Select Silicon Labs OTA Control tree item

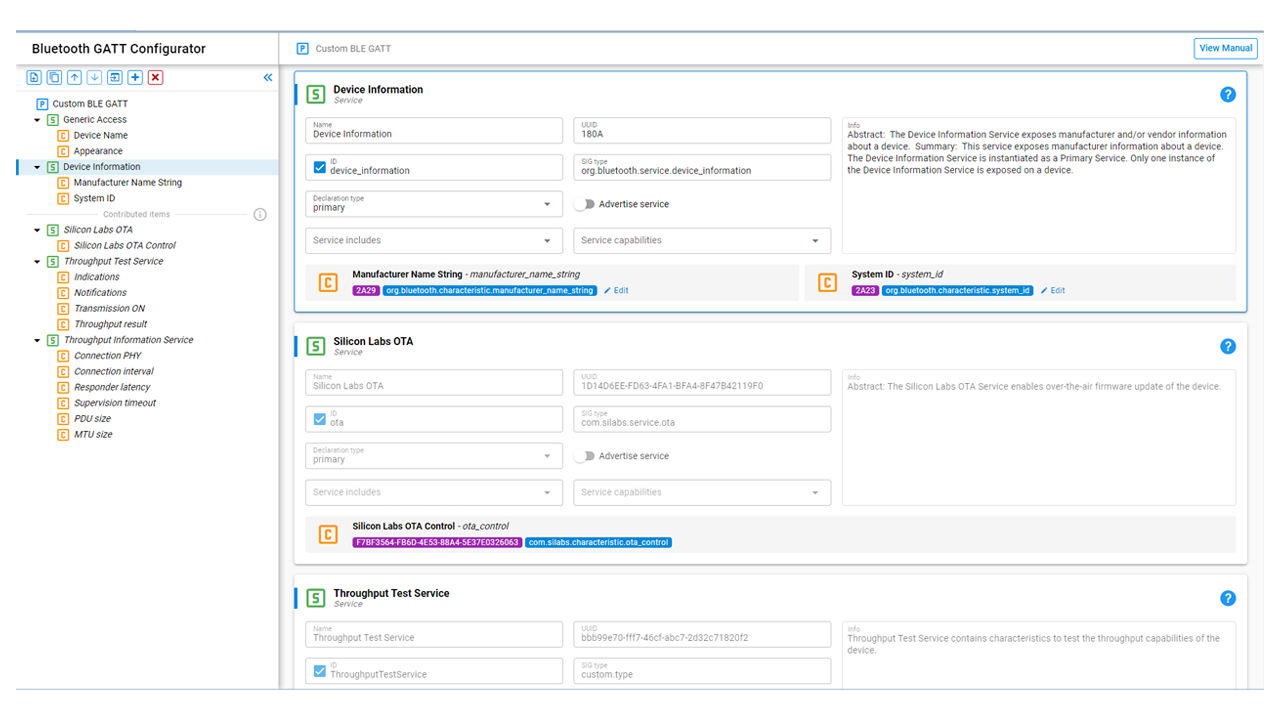[x=125, y=245]
